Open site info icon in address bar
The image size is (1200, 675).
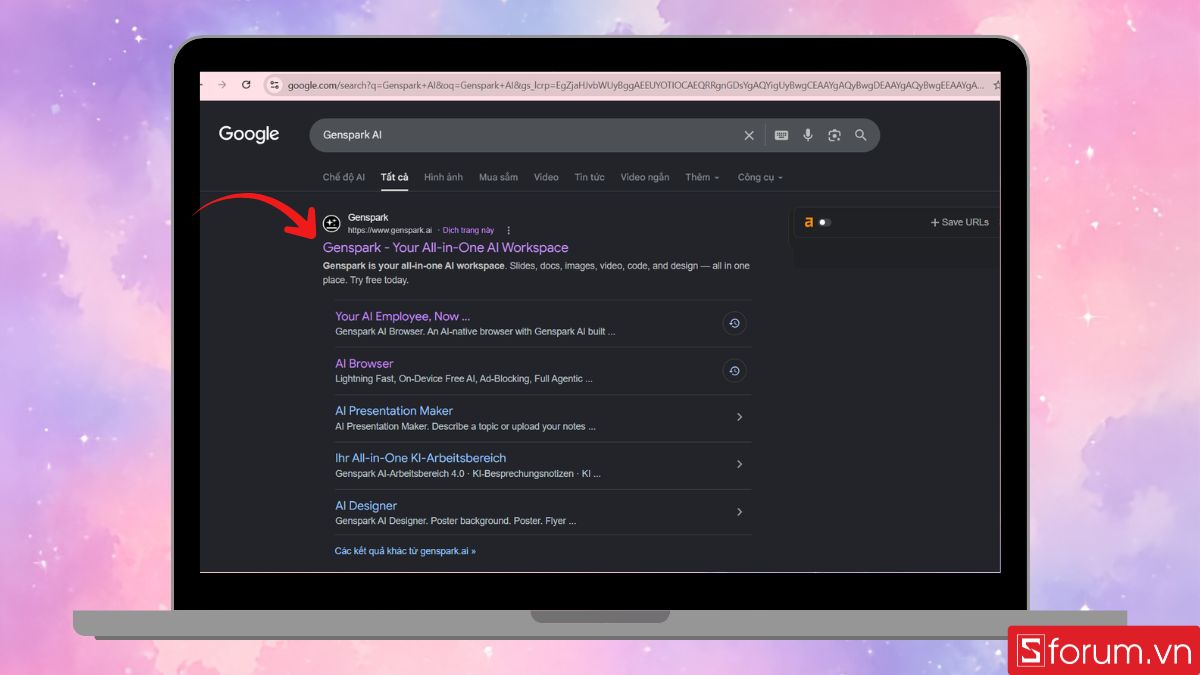[275, 85]
